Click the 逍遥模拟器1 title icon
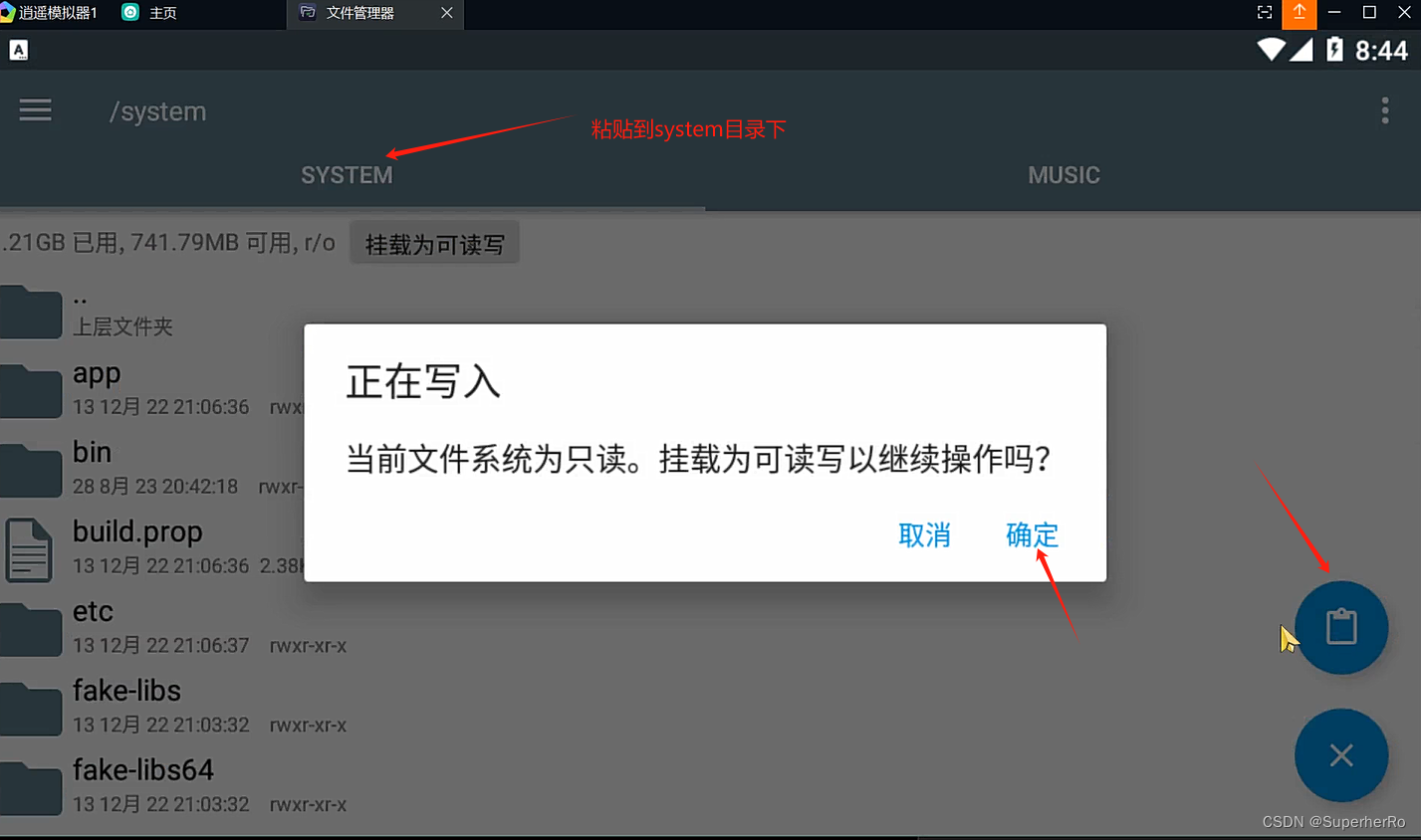Viewport: 1421px width, 840px height. click(x=7, y=13)
